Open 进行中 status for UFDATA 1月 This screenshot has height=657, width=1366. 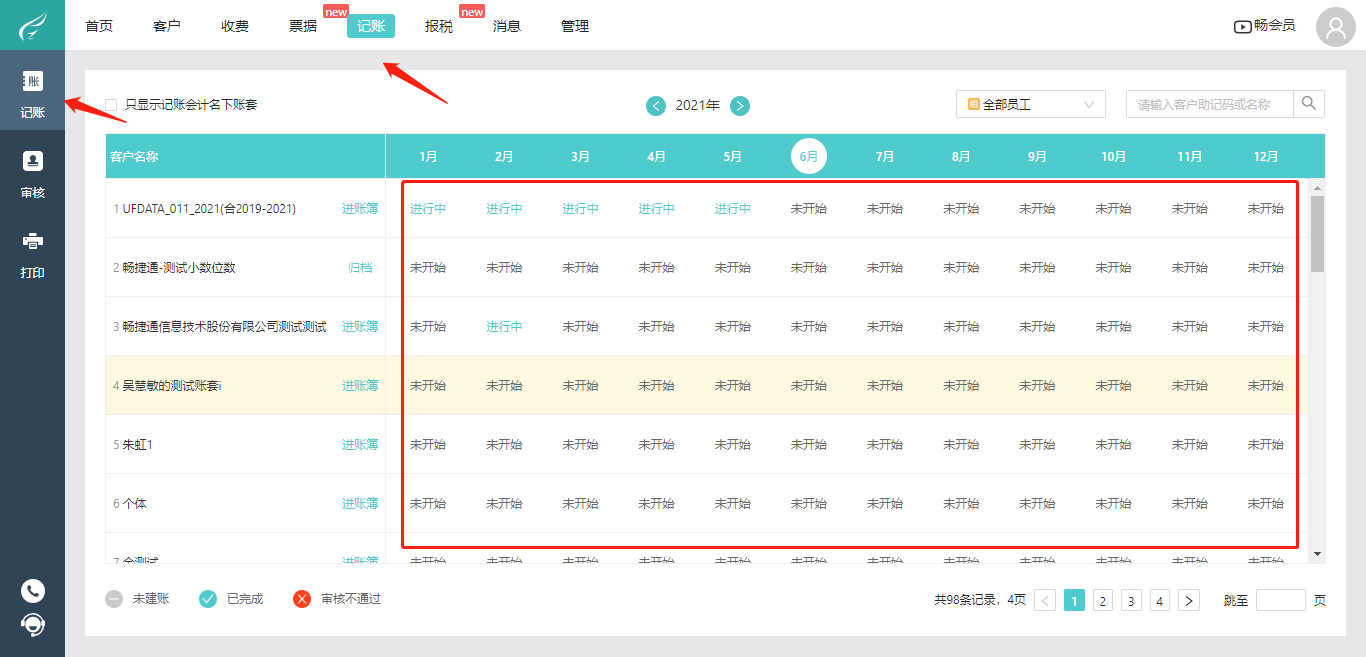(428, 209)
